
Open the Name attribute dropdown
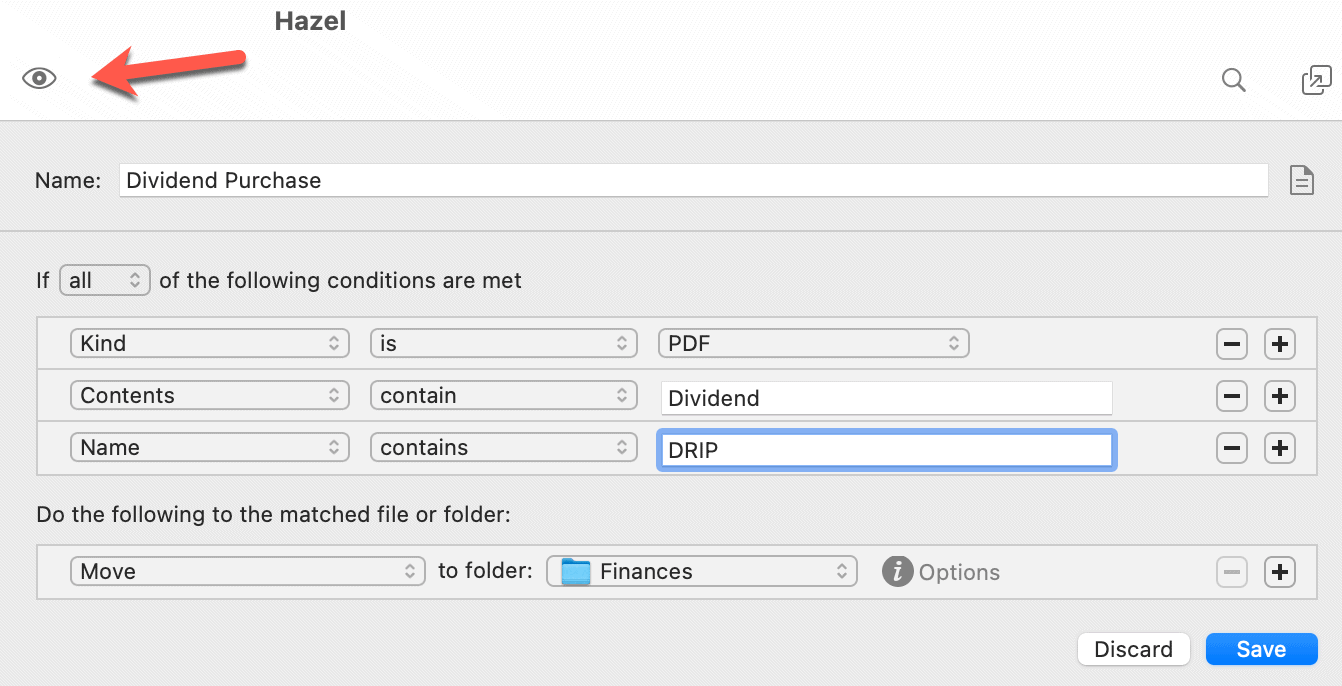click(210, 447)
